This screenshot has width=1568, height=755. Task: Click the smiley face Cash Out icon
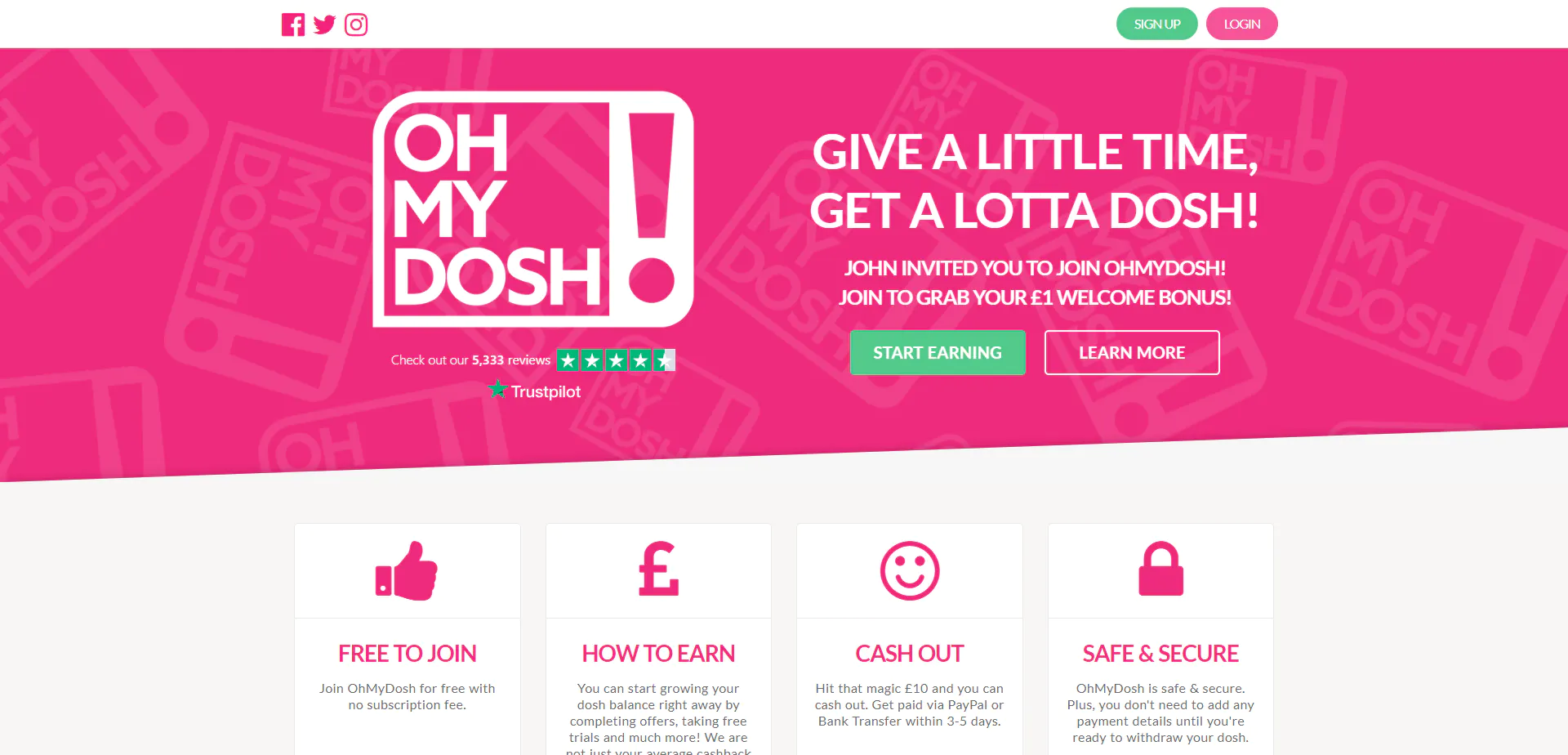[x=910, y=570]
